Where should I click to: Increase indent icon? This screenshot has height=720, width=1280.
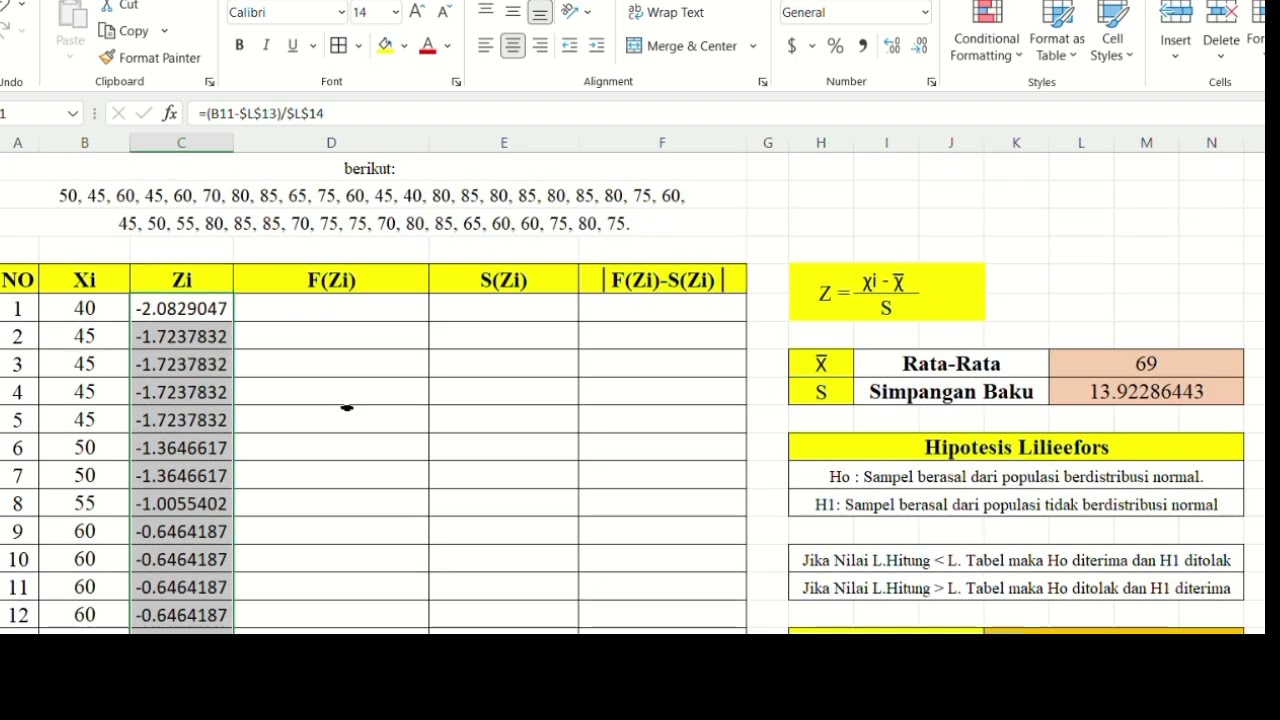click(x=597, y=46)
